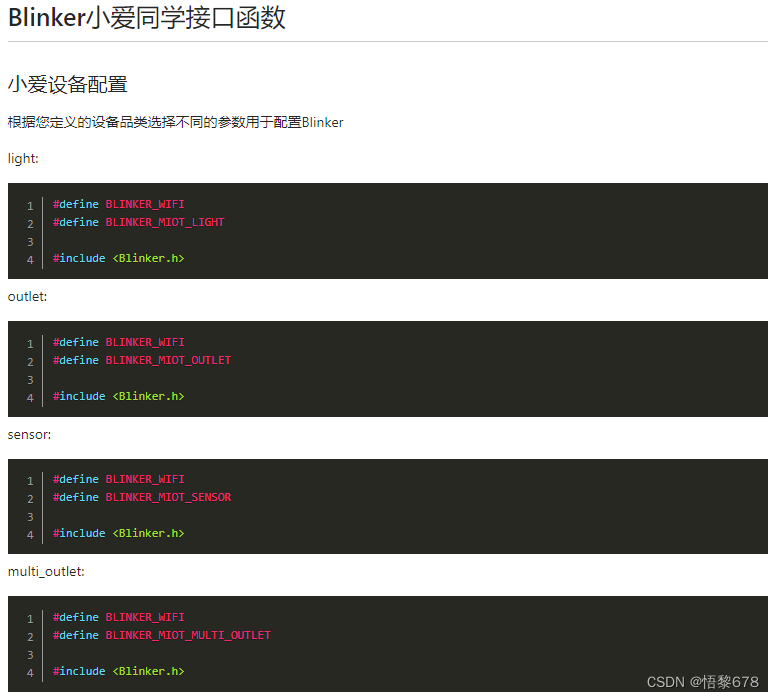Click BLINKER_MIOT_SENSOR in the sensor code block
The height and width of the screenshot is (699, 775).
pos(168,497)
